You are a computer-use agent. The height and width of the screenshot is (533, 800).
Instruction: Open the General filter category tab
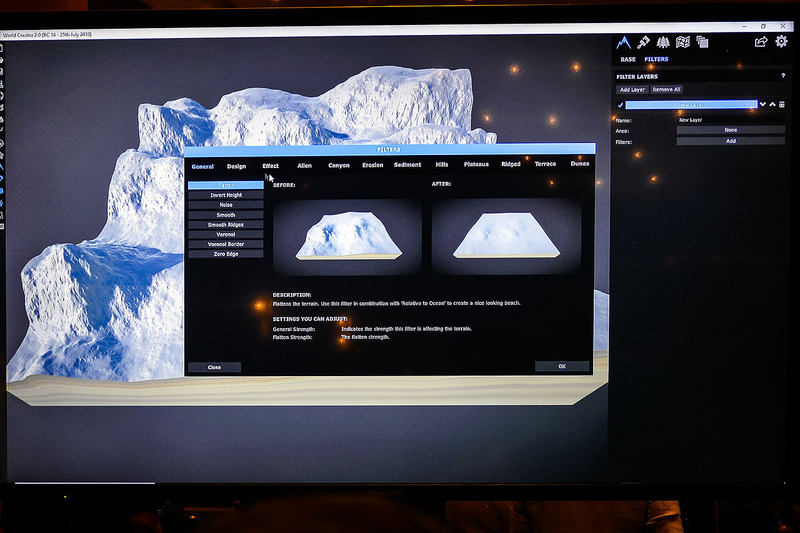tap(203, 167)
